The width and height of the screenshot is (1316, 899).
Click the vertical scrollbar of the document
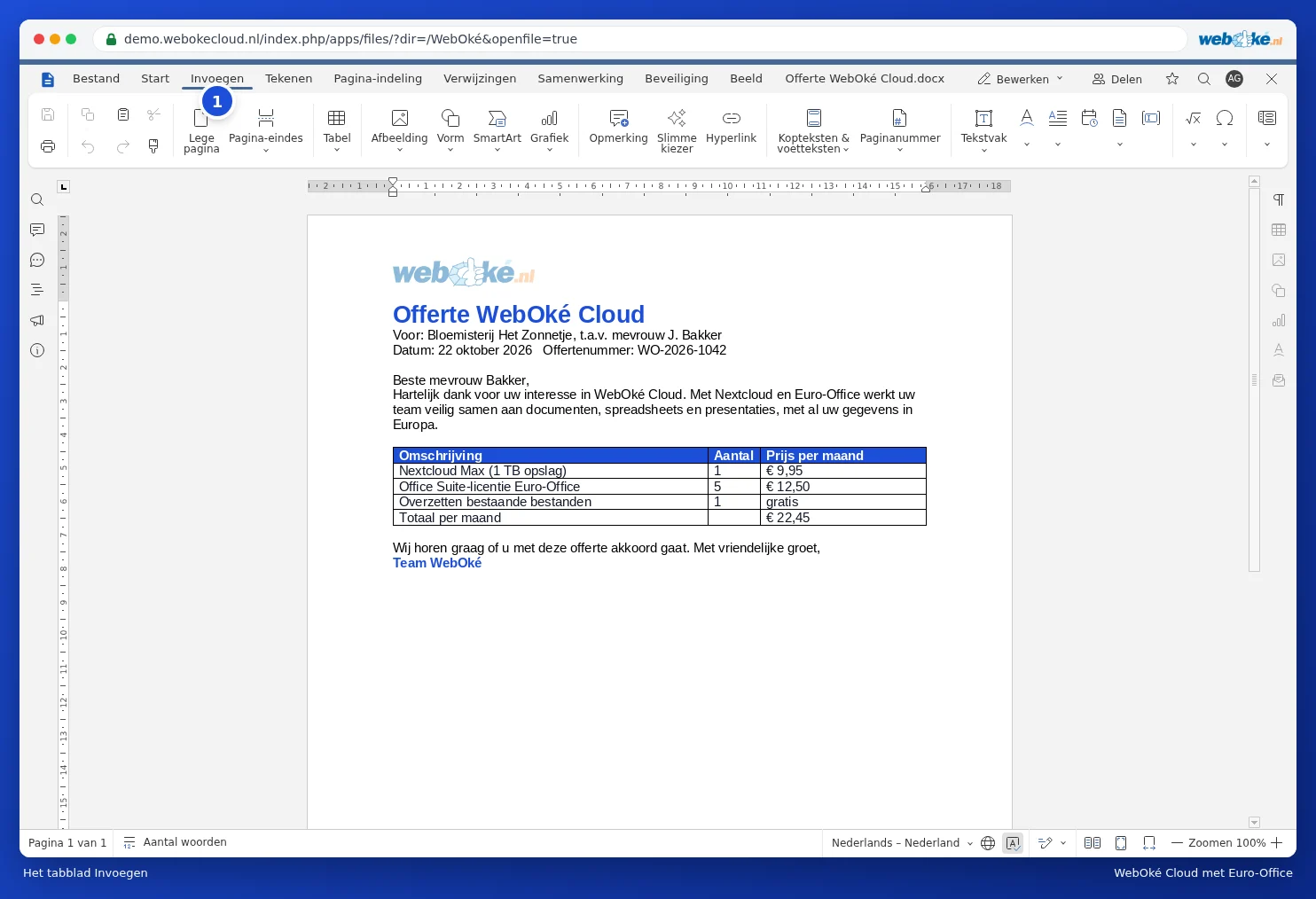click(1254, 379)
